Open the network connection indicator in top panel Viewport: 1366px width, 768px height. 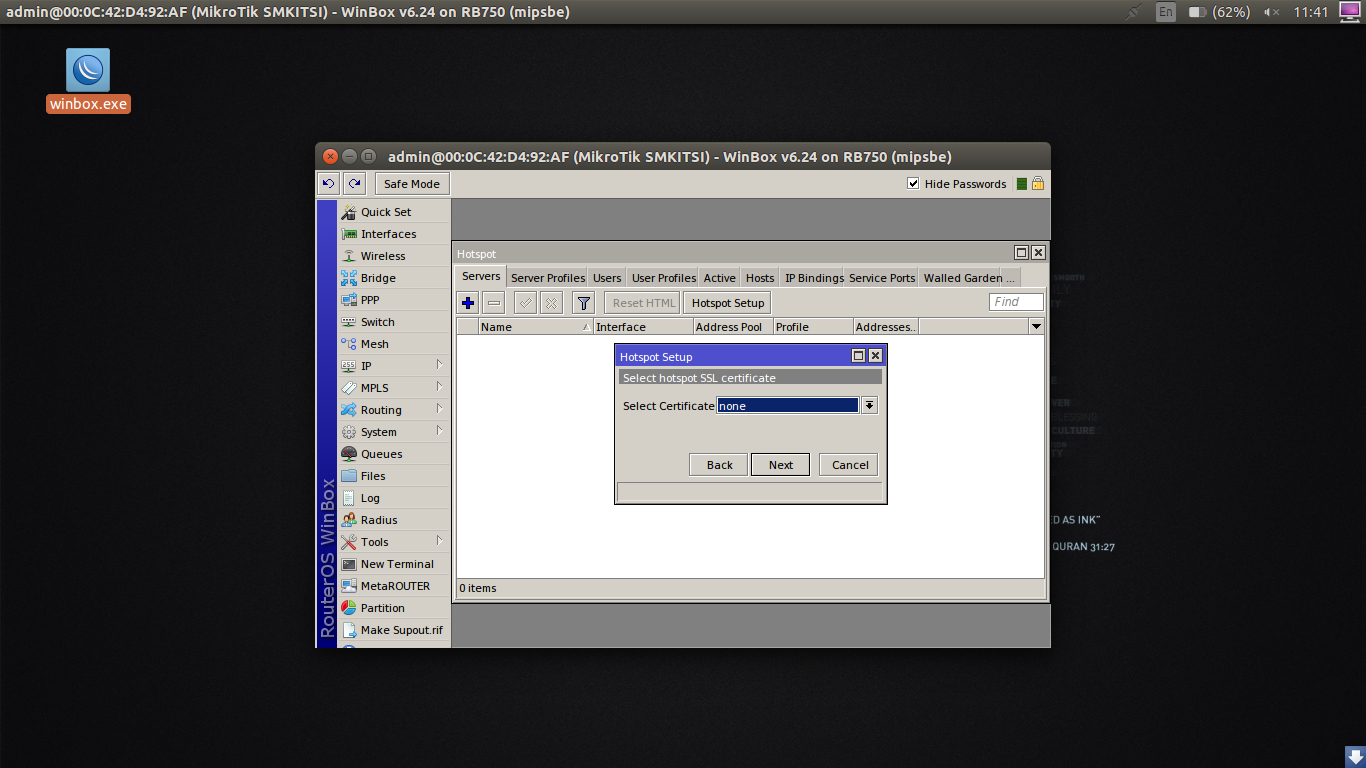point(1133,12)
